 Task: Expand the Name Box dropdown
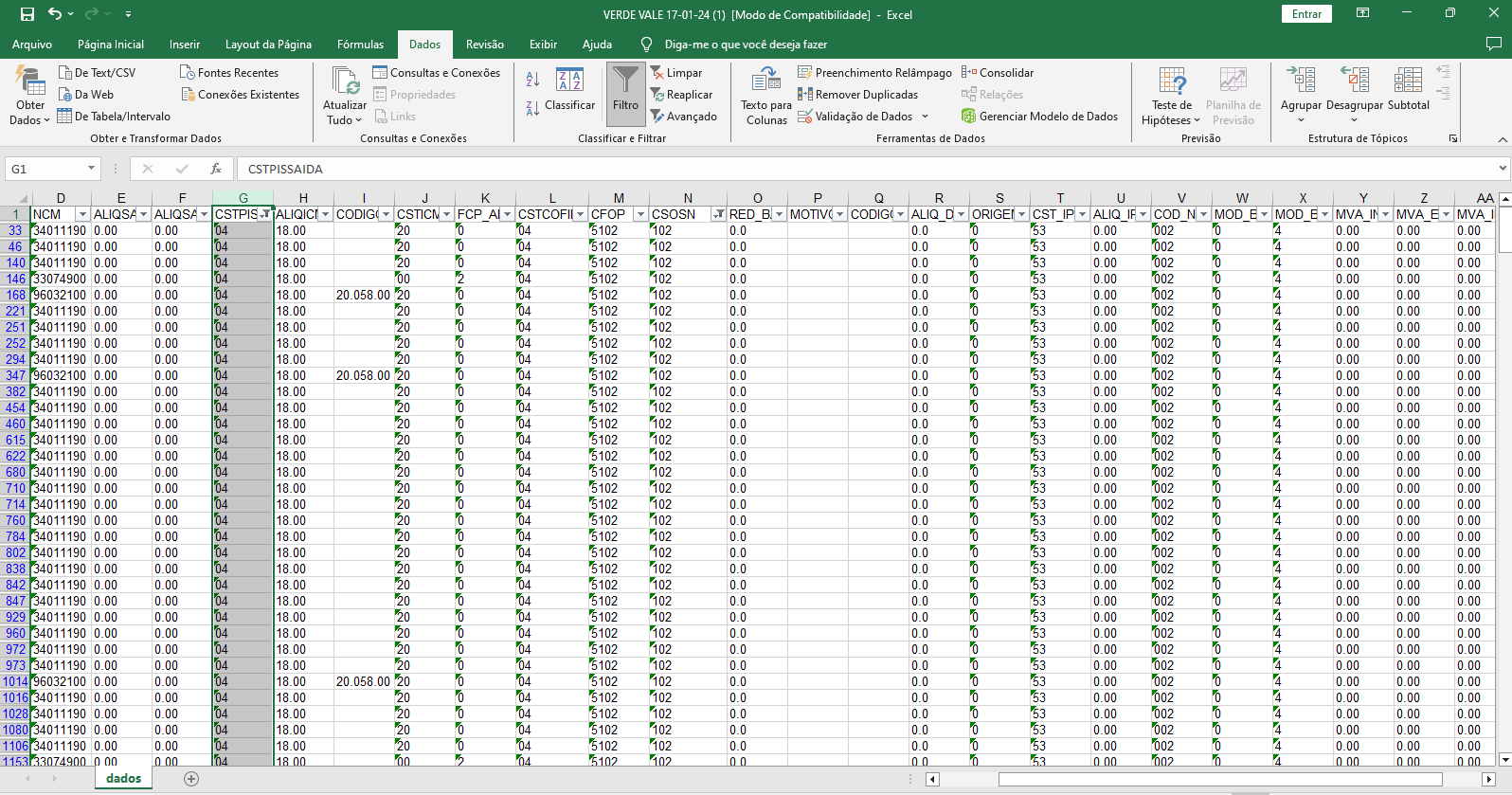click(91, 169)
